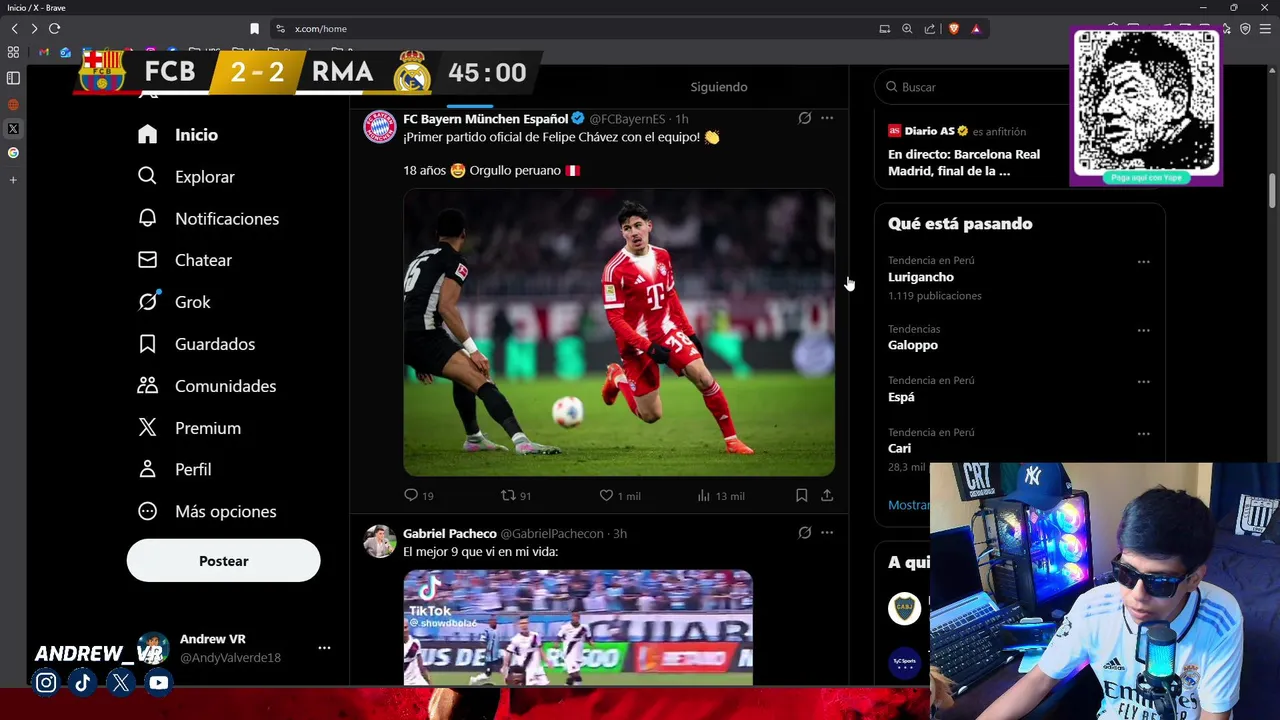Screen dimensions: 1280x720
Task: Share the Bayern post
Action: pos(827,495)
